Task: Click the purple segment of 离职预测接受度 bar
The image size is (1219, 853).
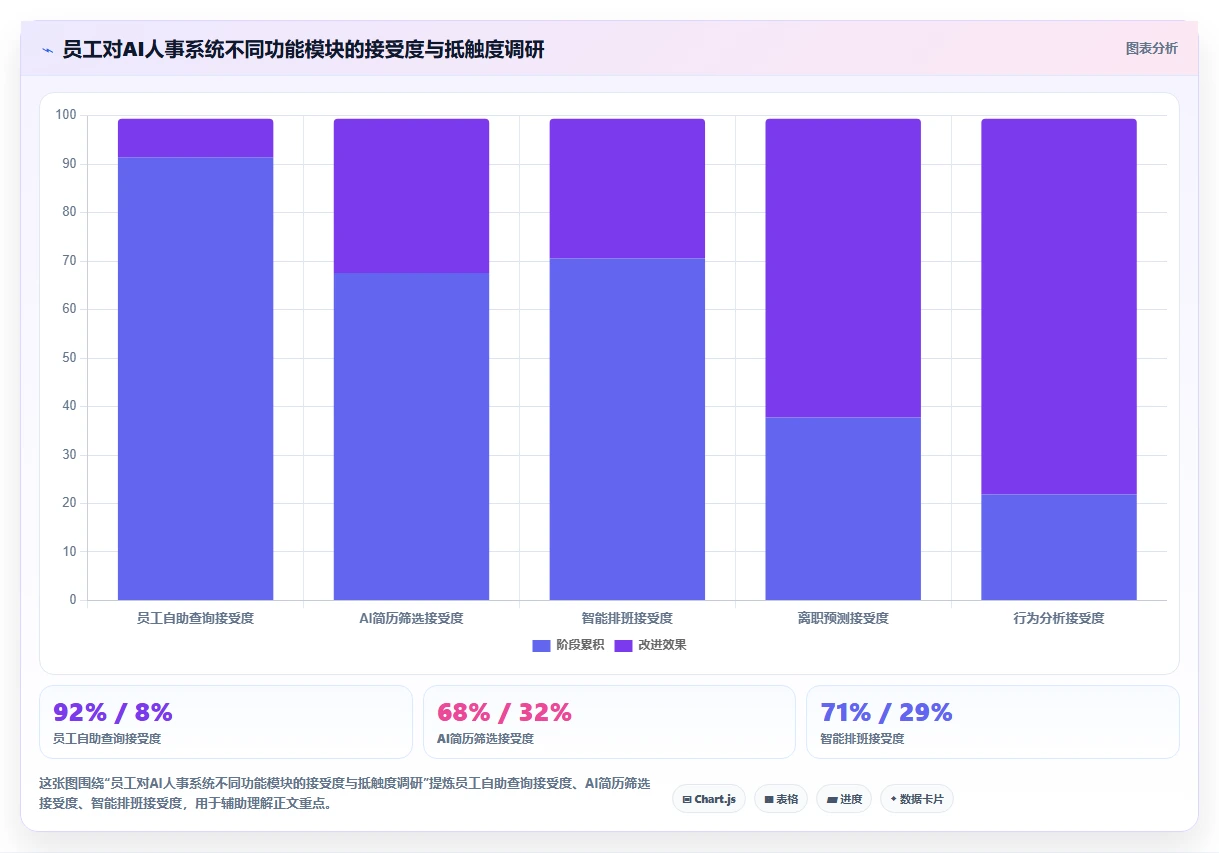Action: point(843,268)
